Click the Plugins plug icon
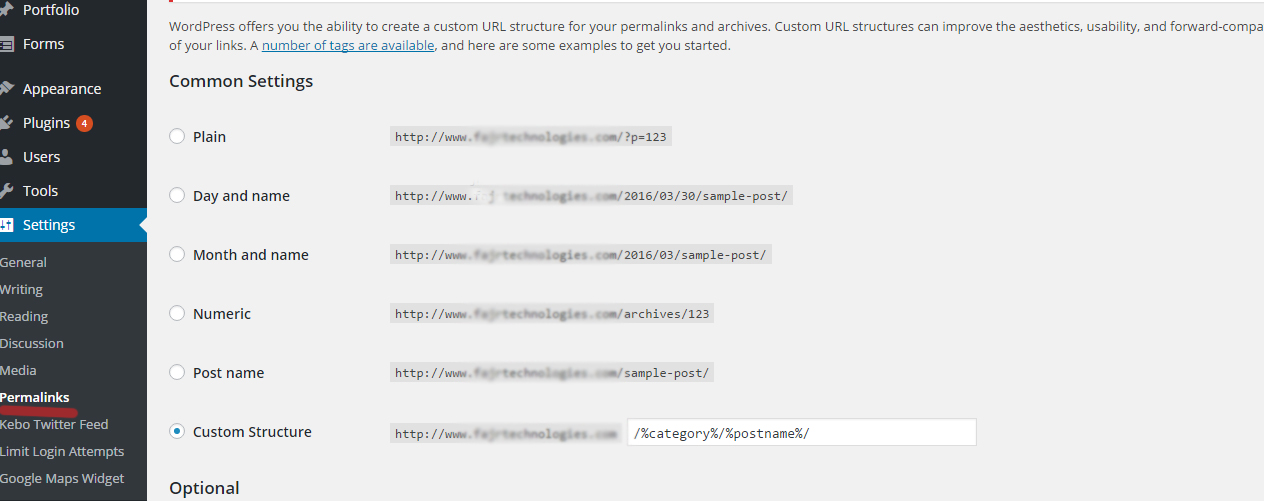Image resolution: width=1264 pixels, height=501 pixels. coord(5,123)
